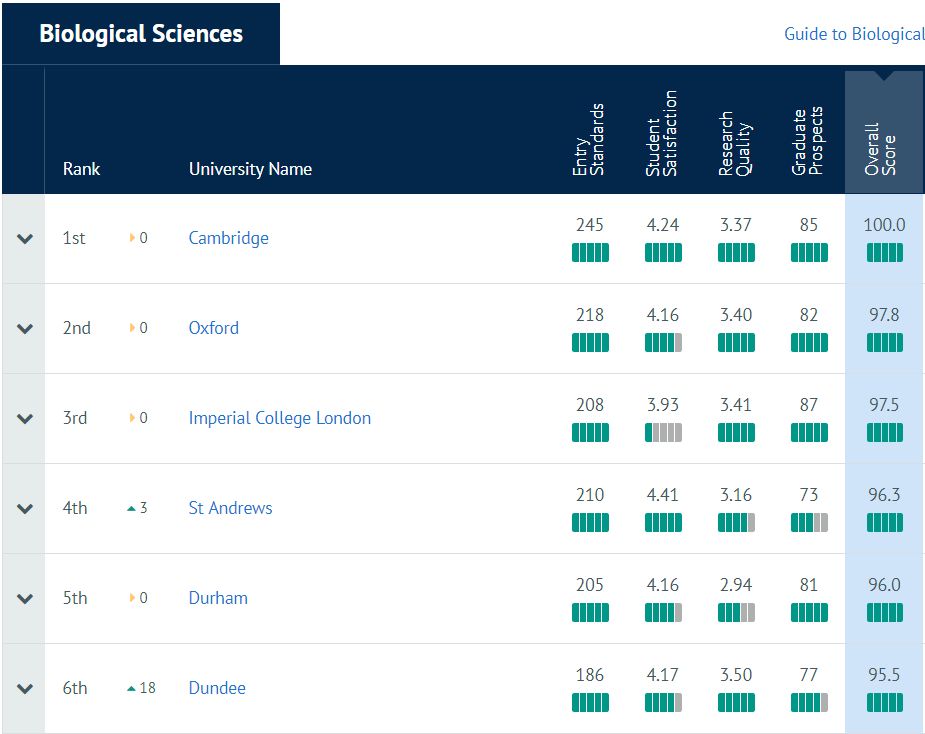Click Cambridge's rank change arrow icon
925x734 pixels.
(132, 238)
